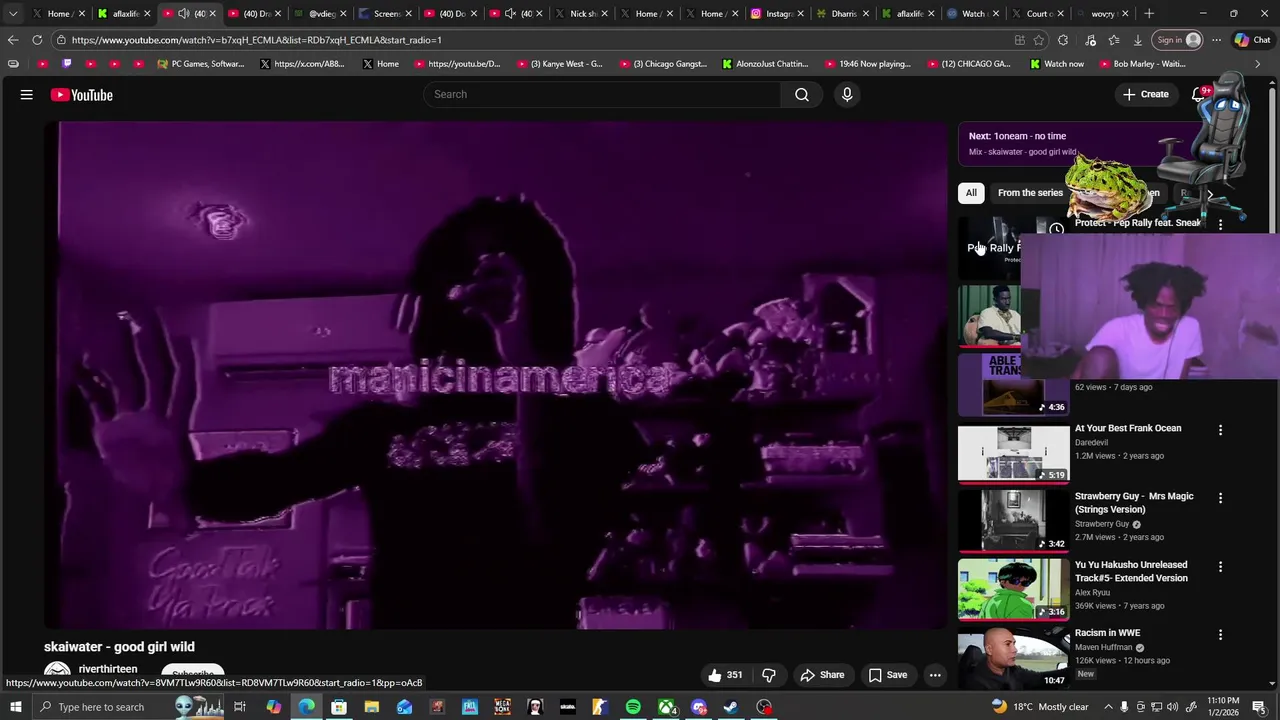Reload the page with the refresh icon
Screen dimensions: 1280x720
click(x=37, y=40)
